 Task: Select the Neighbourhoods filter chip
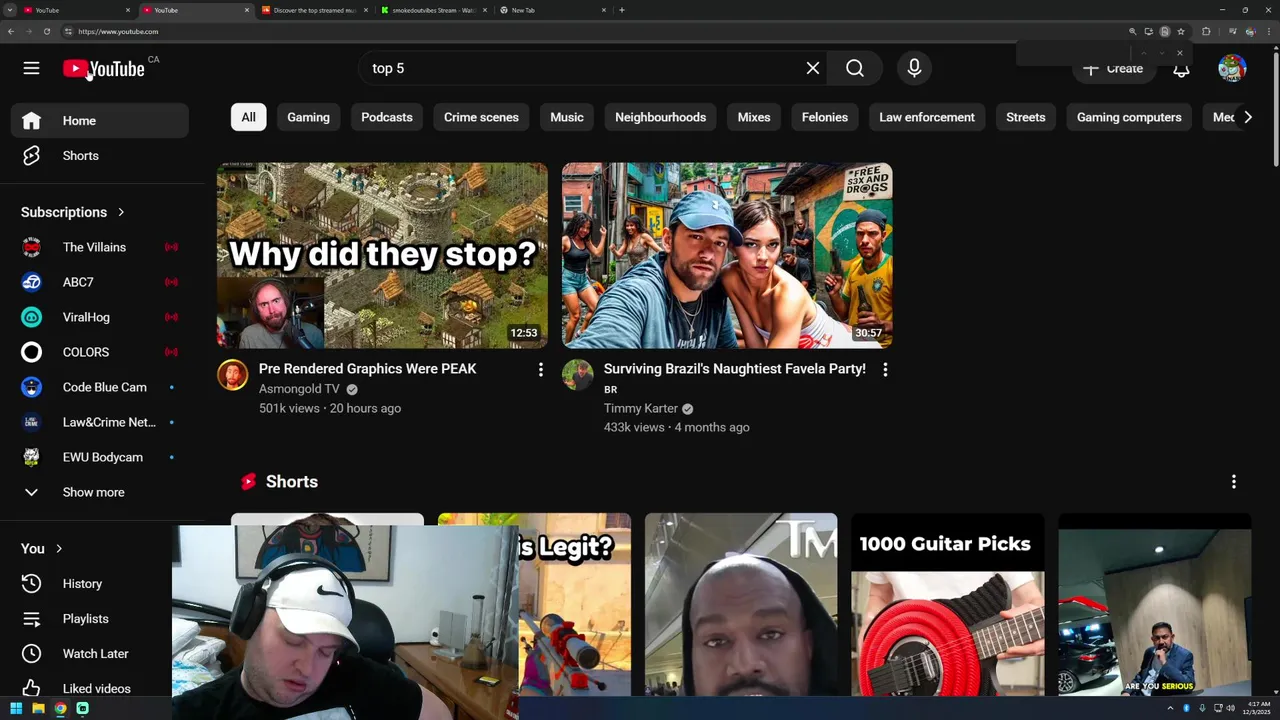660,117
